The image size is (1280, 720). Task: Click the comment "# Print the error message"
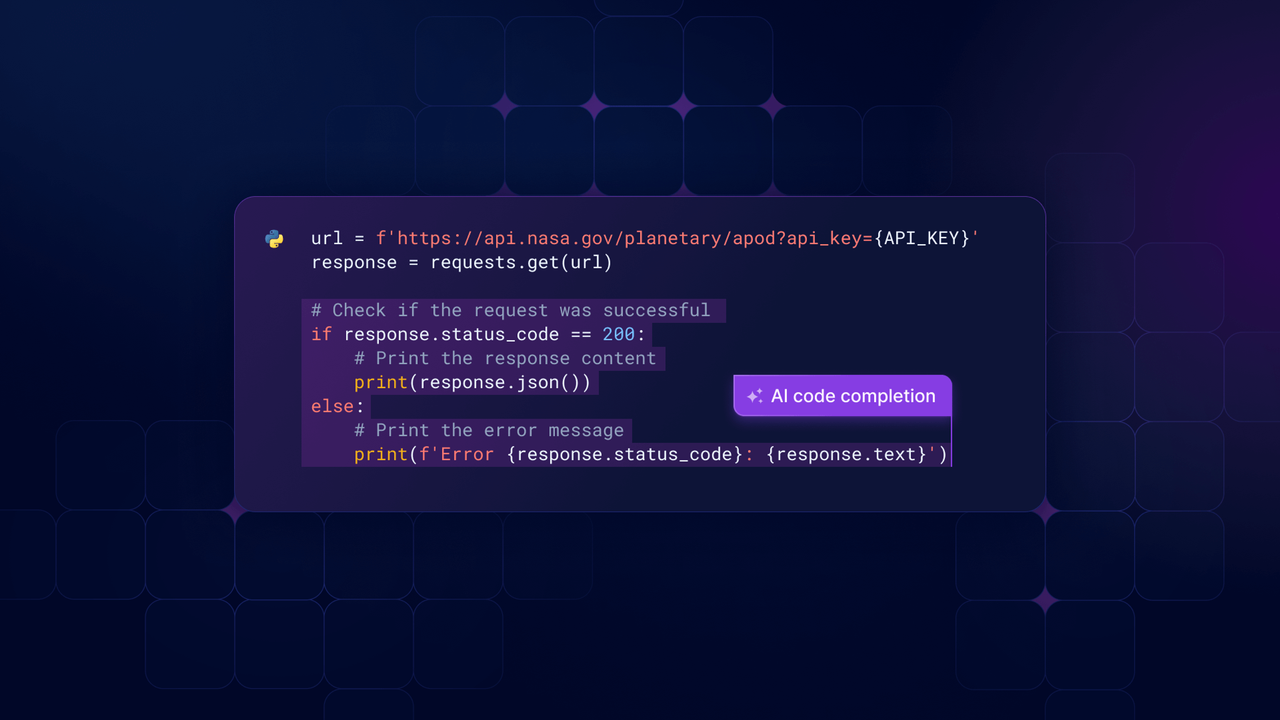[x=489, y=430]
